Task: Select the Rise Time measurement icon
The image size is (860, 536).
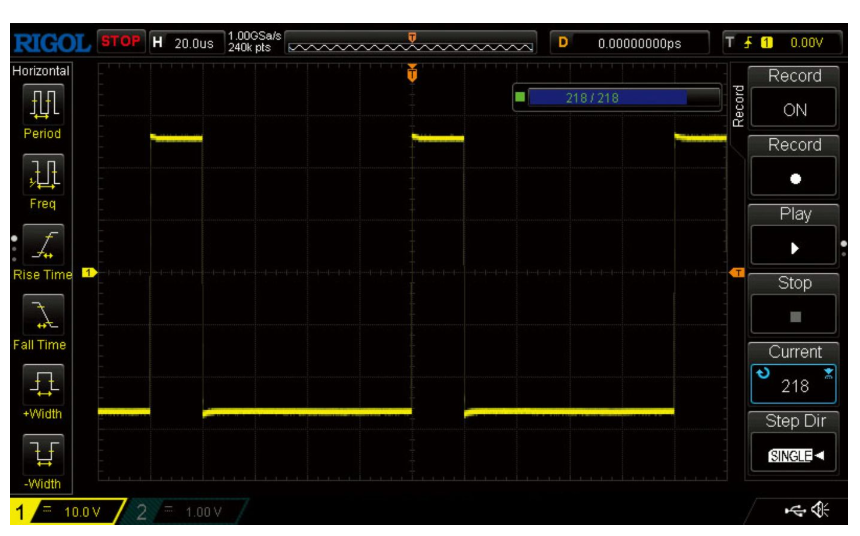Action: tap(43, 245)
